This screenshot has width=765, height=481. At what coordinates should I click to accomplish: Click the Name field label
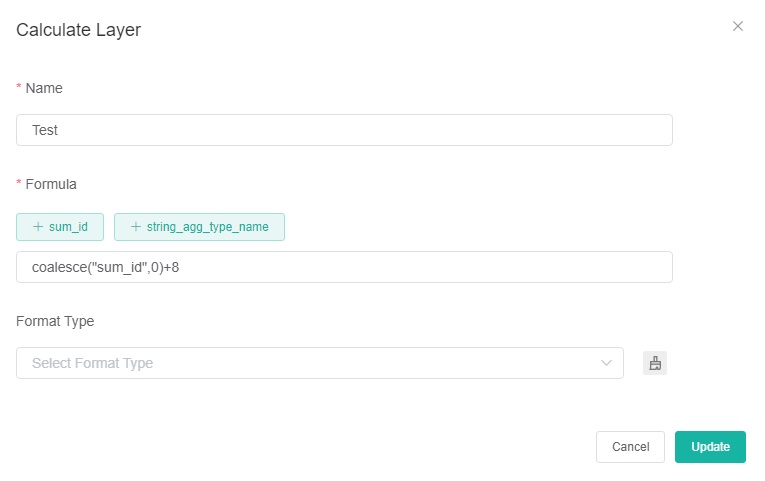pos(44,88)
